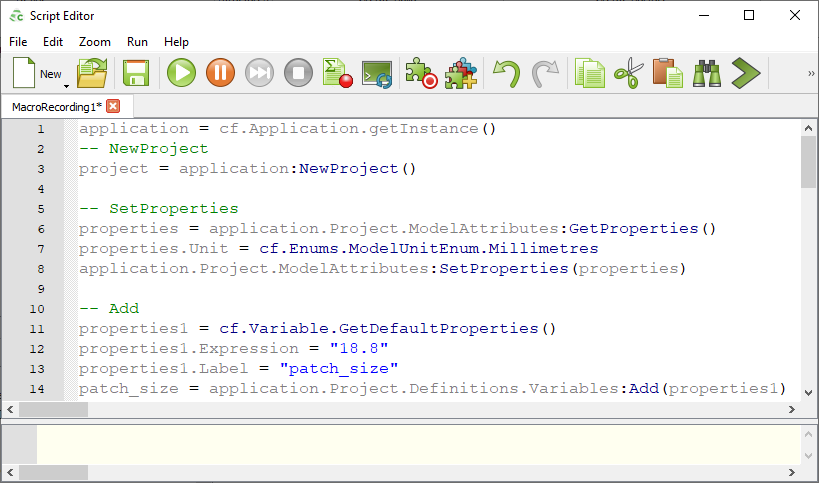Pause script execution with orange button
The image size is (819, 483).
220,73
